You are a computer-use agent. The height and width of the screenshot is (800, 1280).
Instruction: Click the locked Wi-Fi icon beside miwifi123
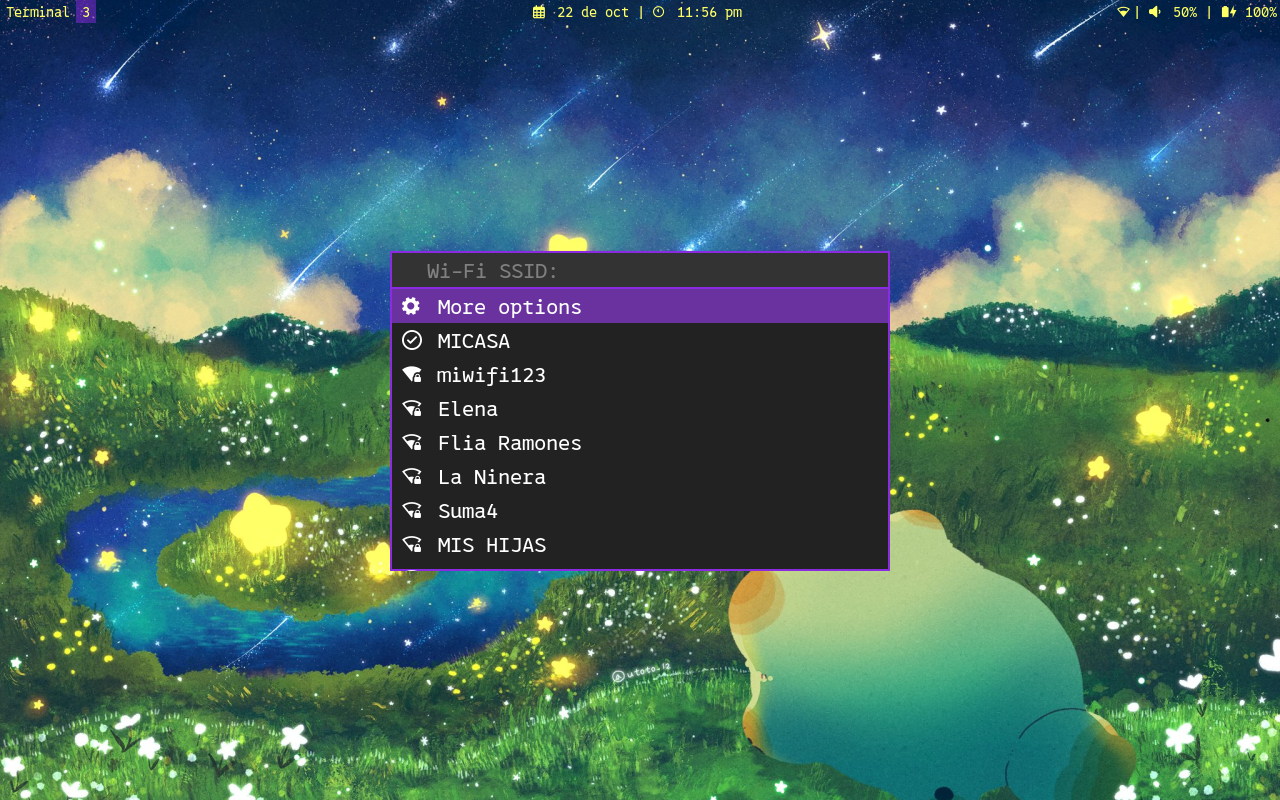coord(412,374)
